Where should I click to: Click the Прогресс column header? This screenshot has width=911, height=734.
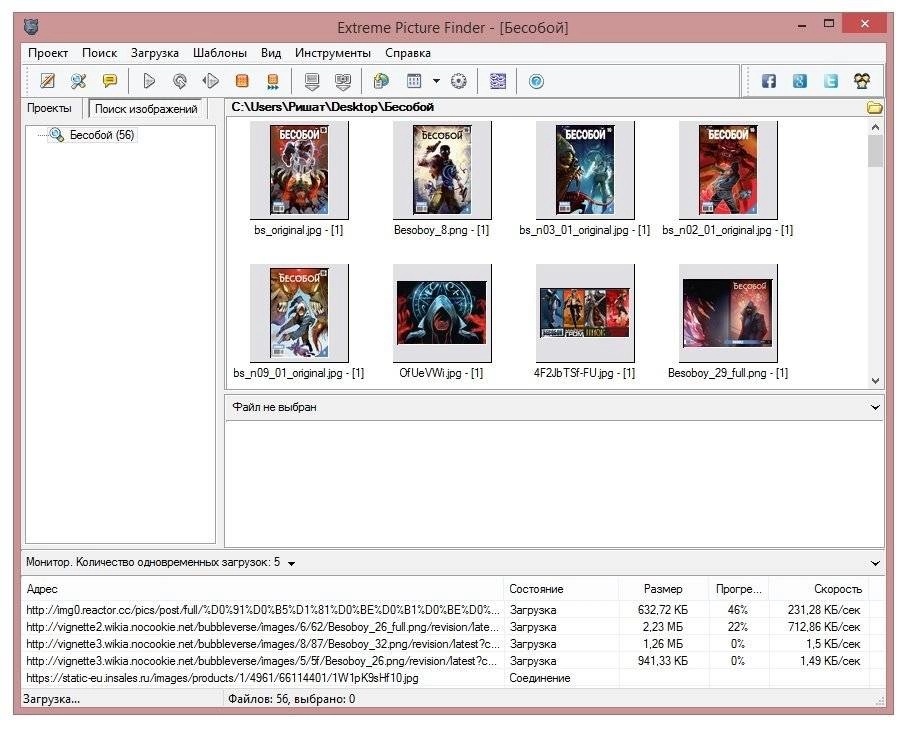[x=738, y=589]
